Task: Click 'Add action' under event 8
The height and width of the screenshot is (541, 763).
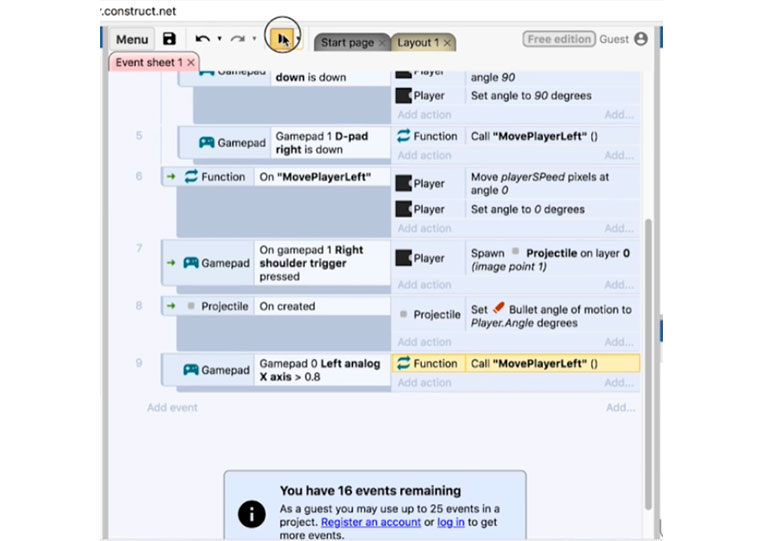Action: 424,342
